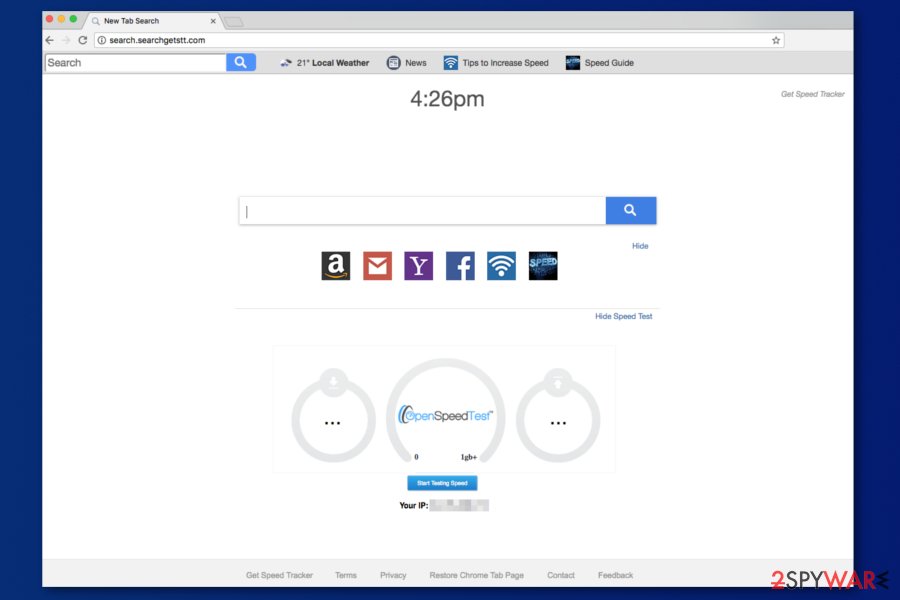Open Get Speed Tracker footer link
Viewport: 900px width, 600px height.
click(280, 575)
